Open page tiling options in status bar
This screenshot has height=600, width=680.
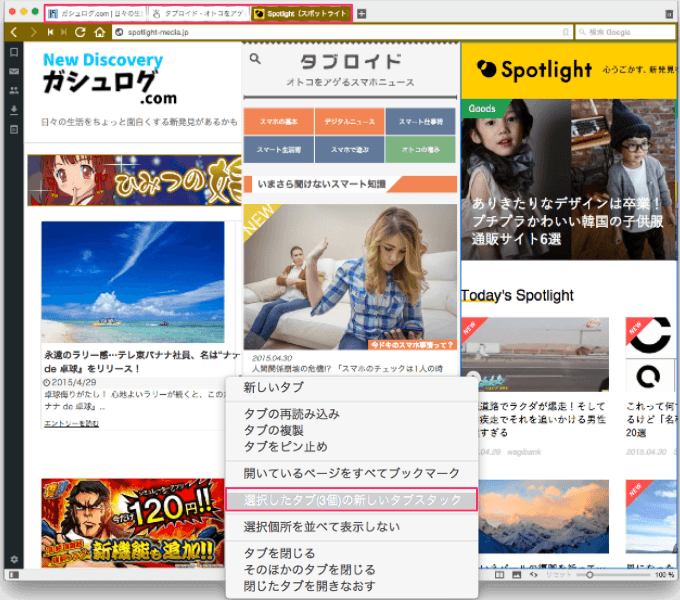coord(499,575)
